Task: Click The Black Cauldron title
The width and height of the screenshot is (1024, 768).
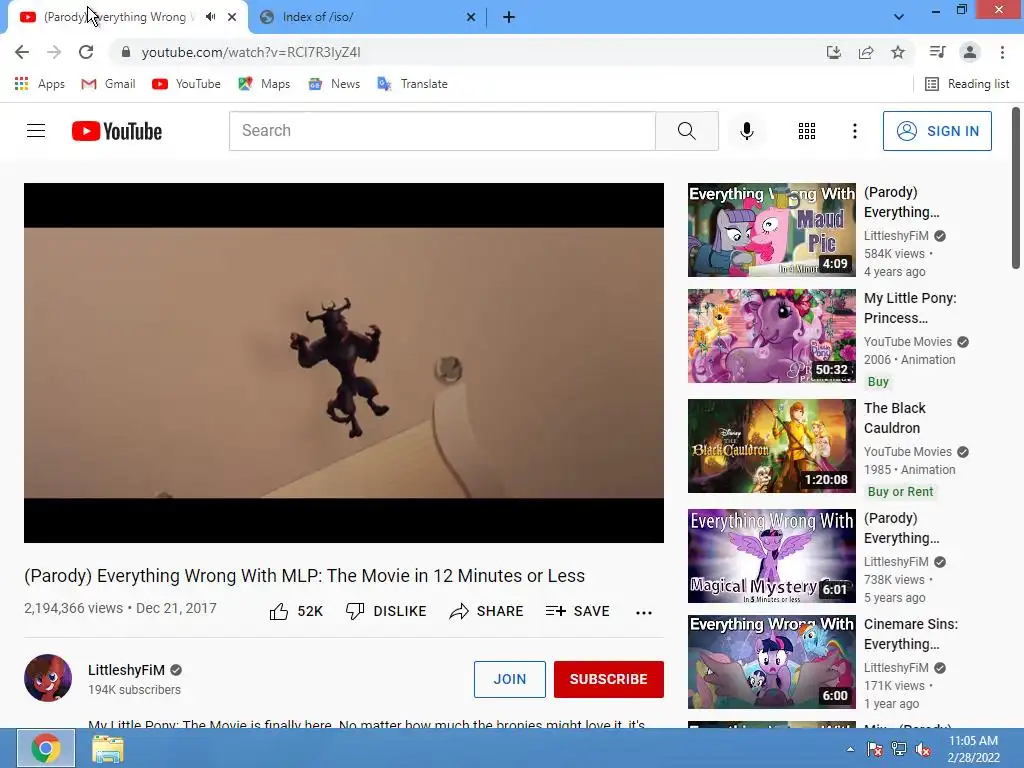Action: point(895,418)
